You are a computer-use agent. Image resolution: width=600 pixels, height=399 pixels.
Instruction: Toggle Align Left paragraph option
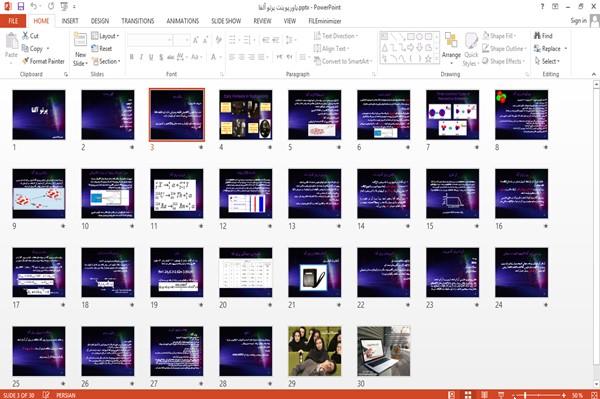click(232, 57)
